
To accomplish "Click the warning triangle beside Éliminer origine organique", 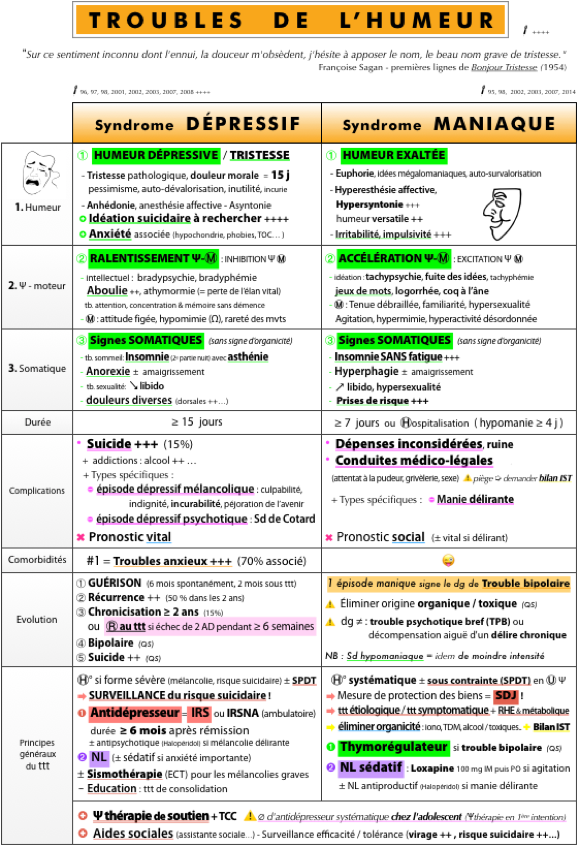I will click(x=330, y=604).
